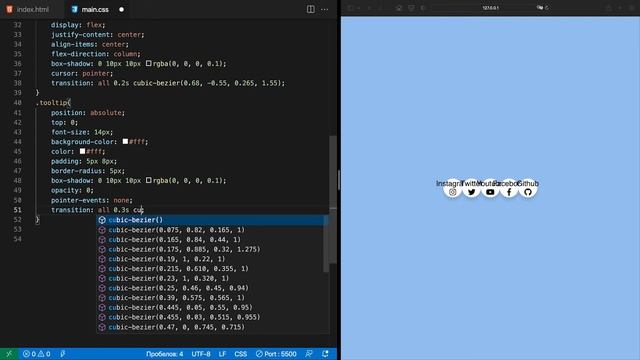The image size is (640, 360).
Task: Split the editor to the right
Action: 311,9
